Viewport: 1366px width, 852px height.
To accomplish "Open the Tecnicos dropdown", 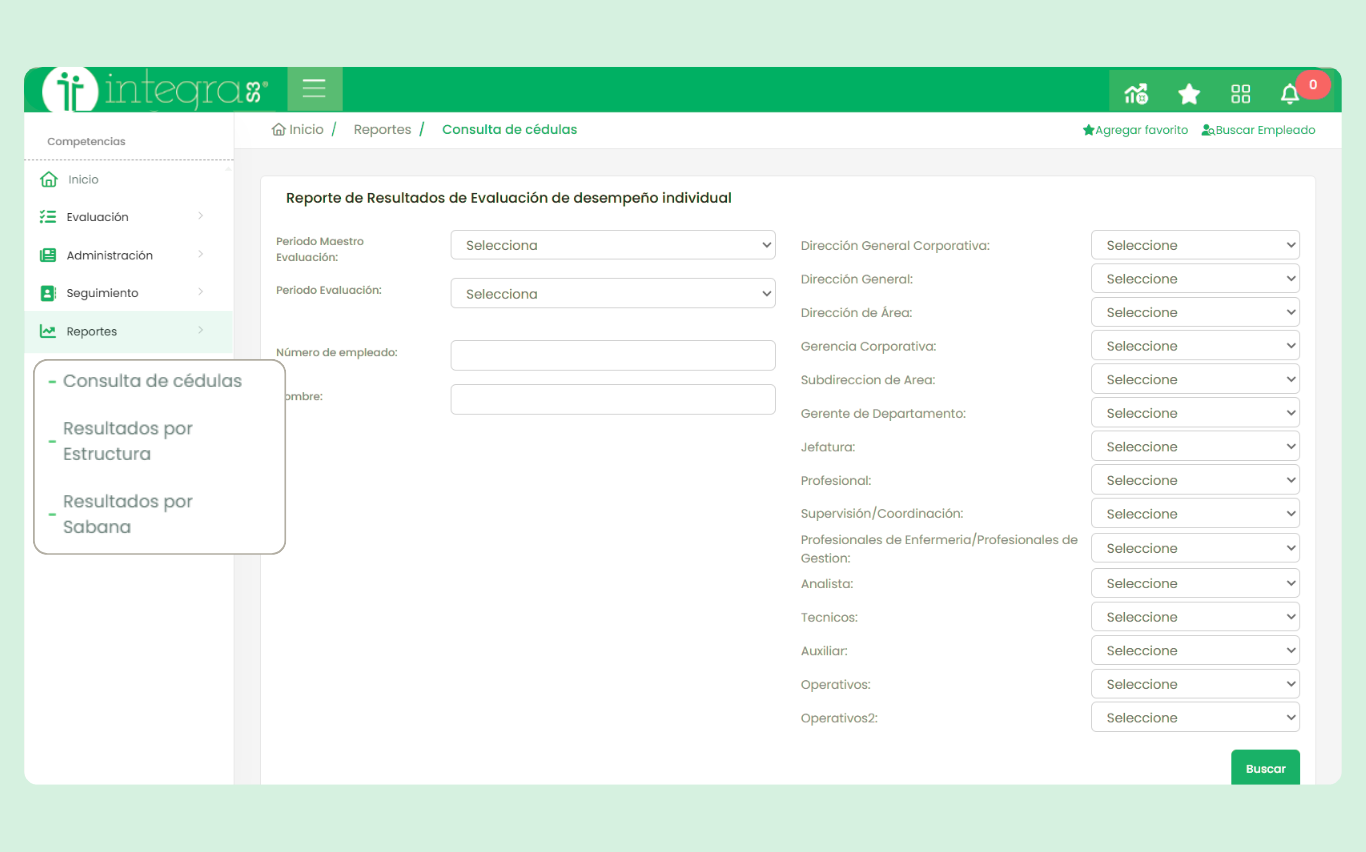I will click(1195, 617).
